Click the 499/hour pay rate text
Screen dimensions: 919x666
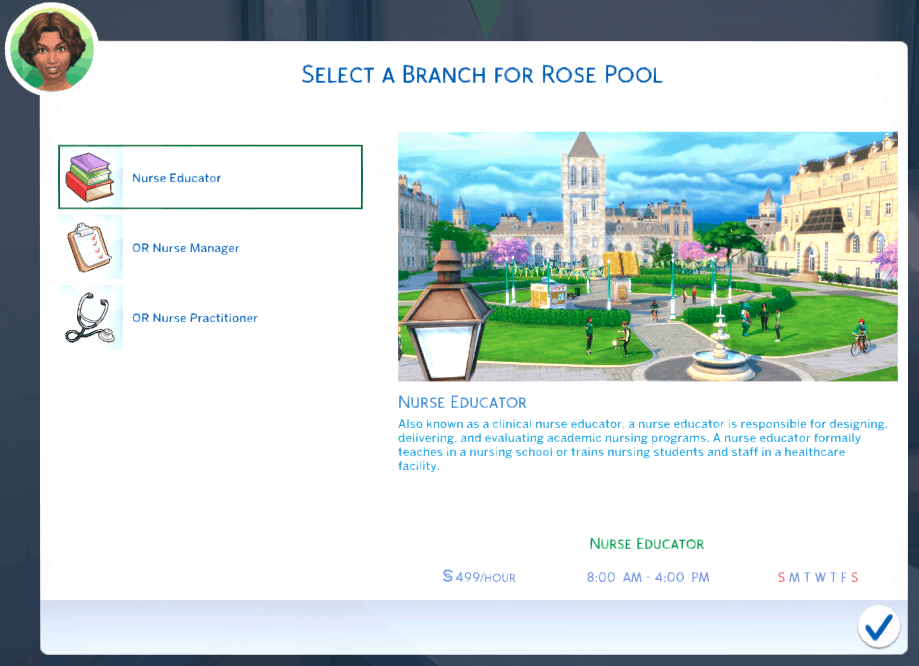(486, 577)
